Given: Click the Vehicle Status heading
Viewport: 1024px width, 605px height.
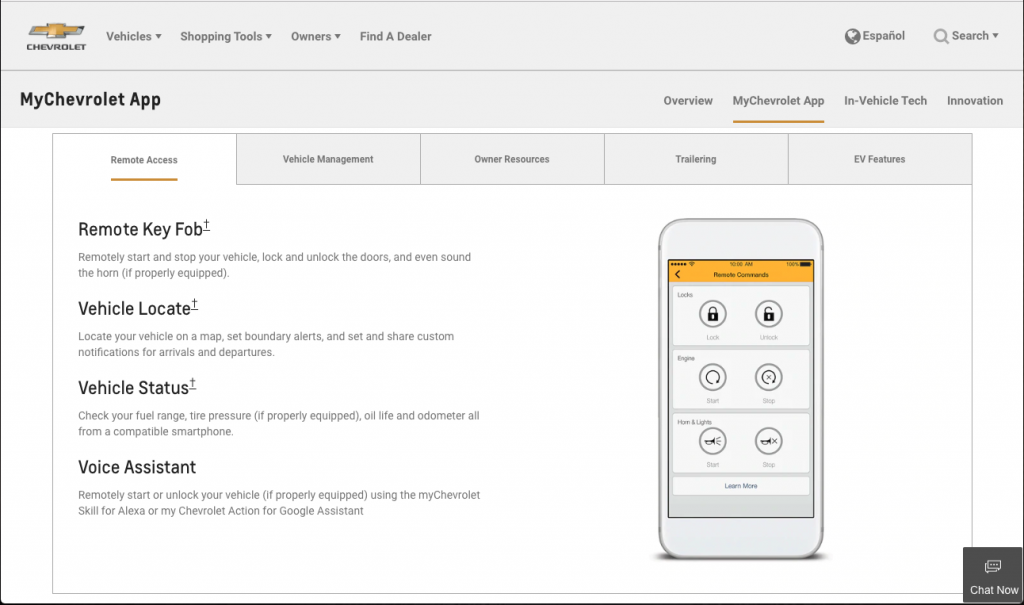Looking at the screenshot, I should coord(133,388).
